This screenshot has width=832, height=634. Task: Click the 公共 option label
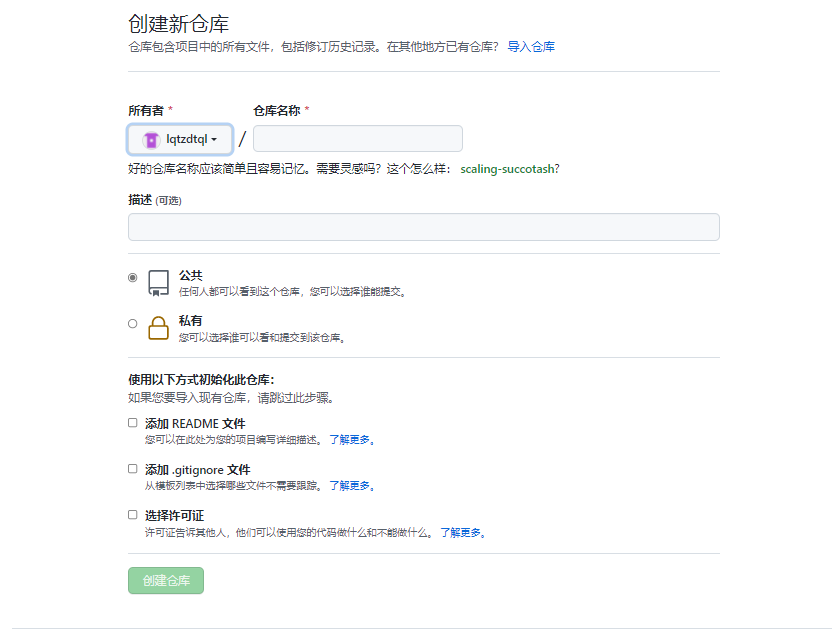click(x=190, y=275)
